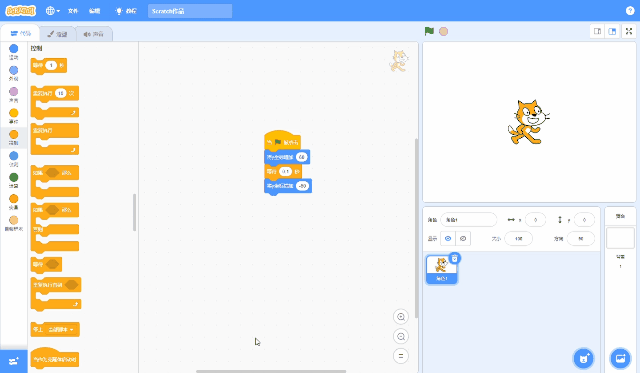Click the if-then palette block
The height and width of the screenshot is (373, 640).
click(x=55, y=182)
